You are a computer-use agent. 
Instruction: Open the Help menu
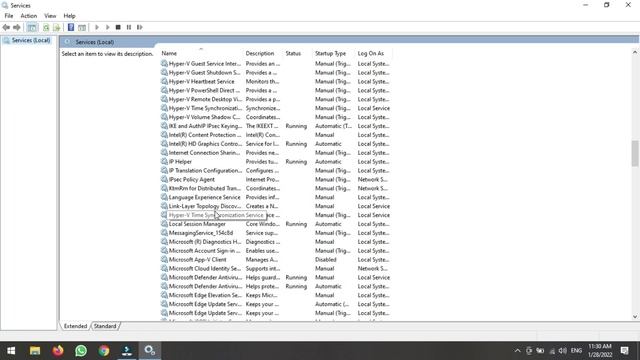point(69,16)
